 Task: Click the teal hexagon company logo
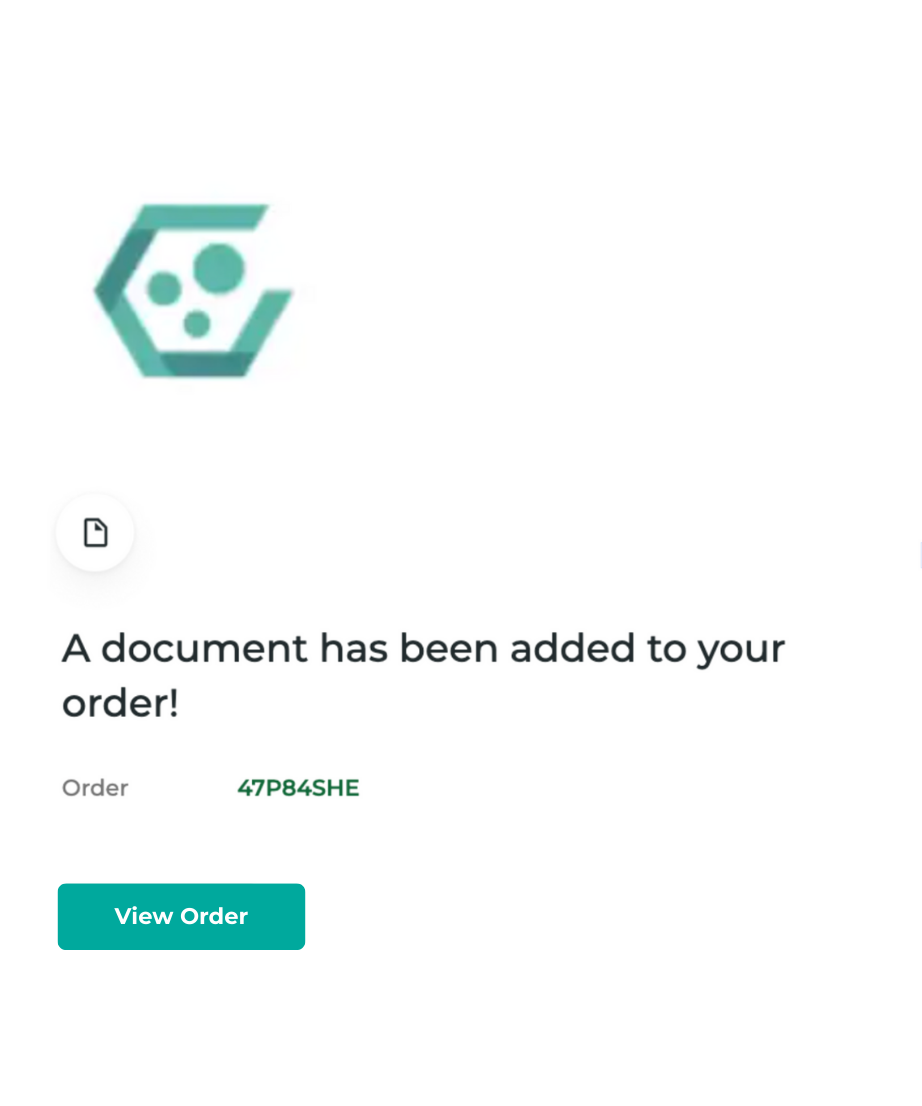click(193, 291)
